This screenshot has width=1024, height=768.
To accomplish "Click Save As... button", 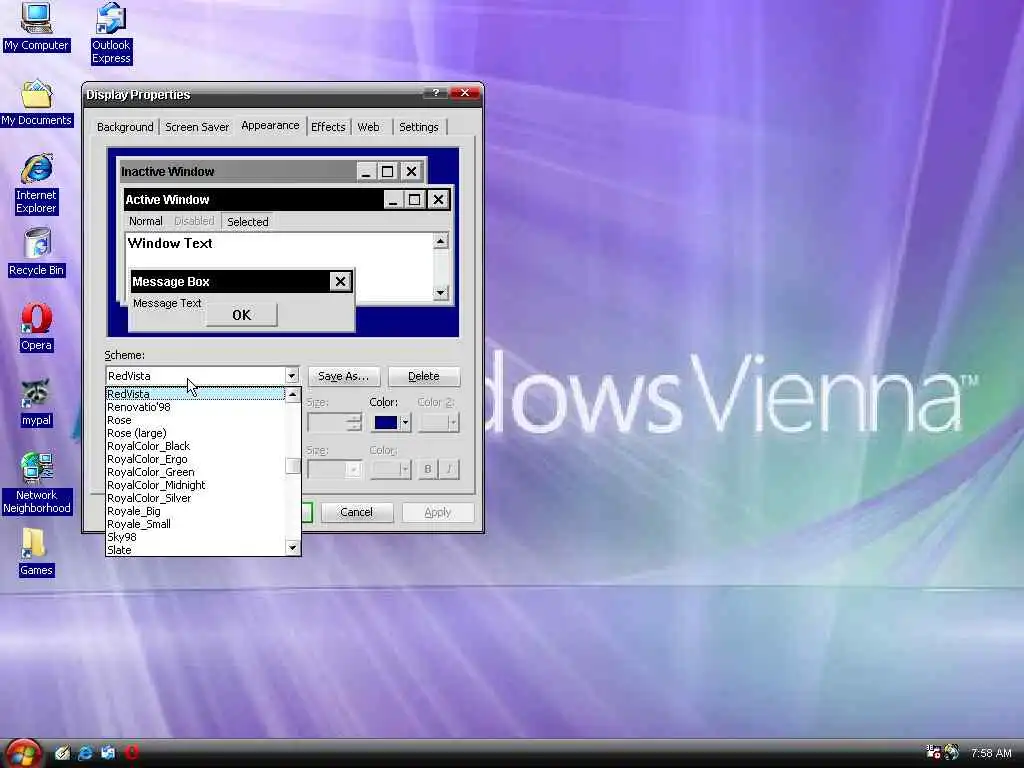I will (x=344, y=376).
